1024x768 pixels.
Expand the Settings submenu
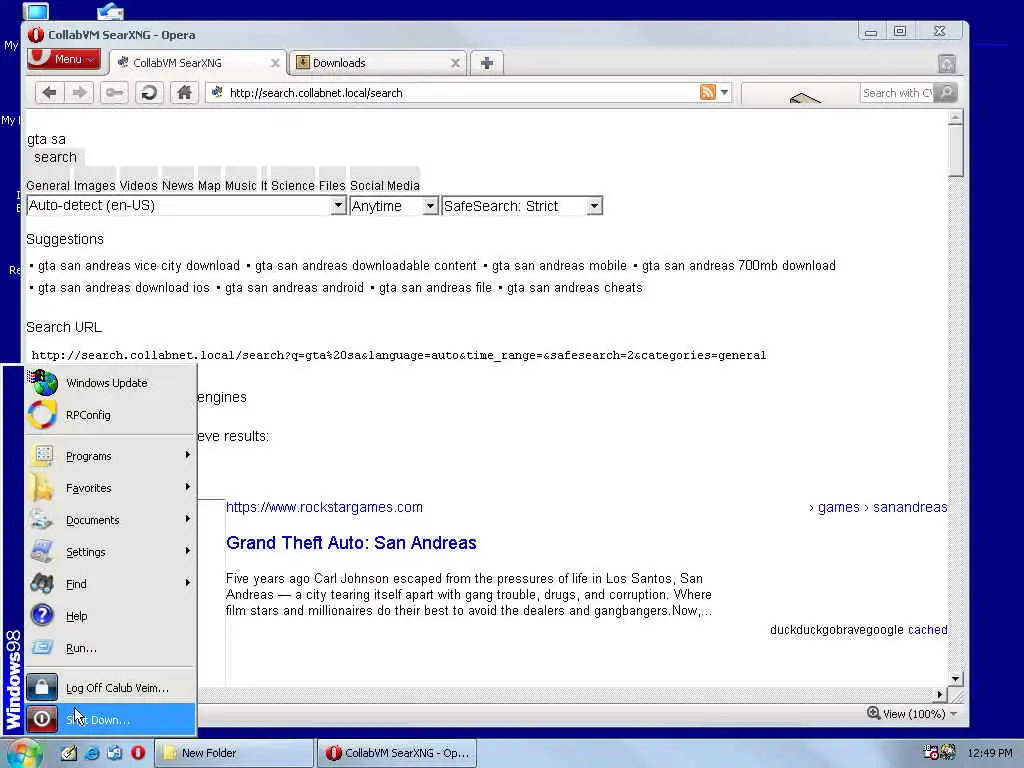tap(111, 552)
